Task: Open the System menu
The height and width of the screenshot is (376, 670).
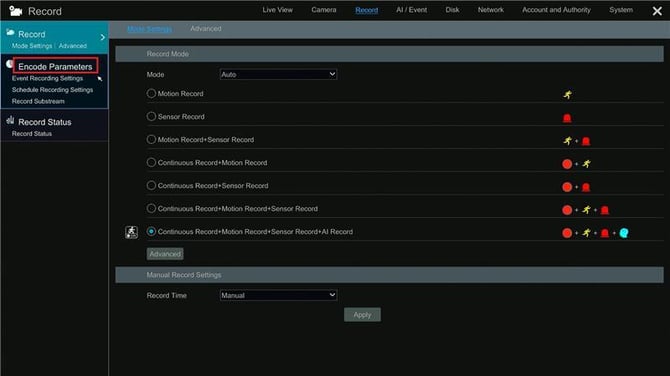Action: click(x=621, y=10)
